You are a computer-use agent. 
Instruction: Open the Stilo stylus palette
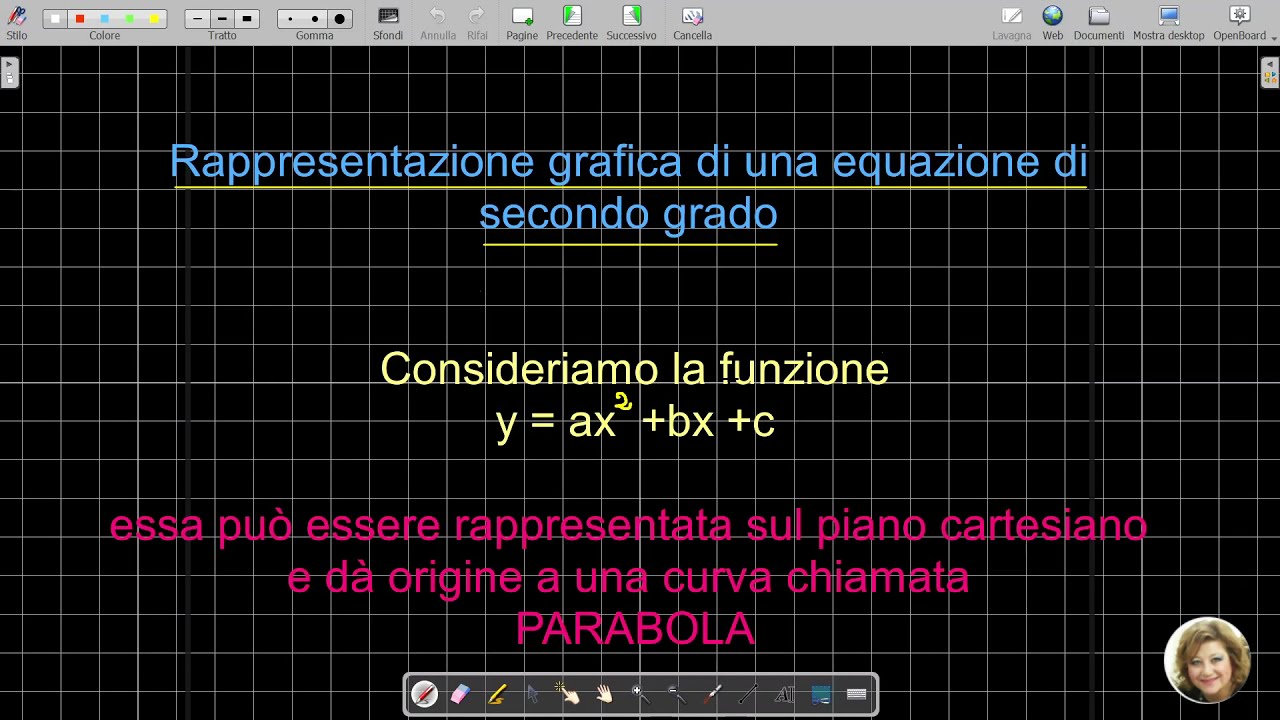[x=17, y=22]
